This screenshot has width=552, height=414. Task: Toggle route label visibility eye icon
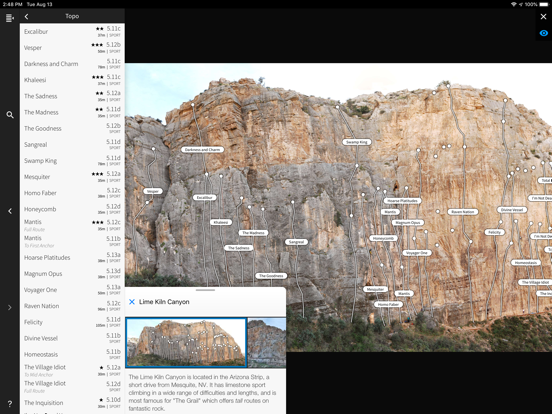(543, 33)
